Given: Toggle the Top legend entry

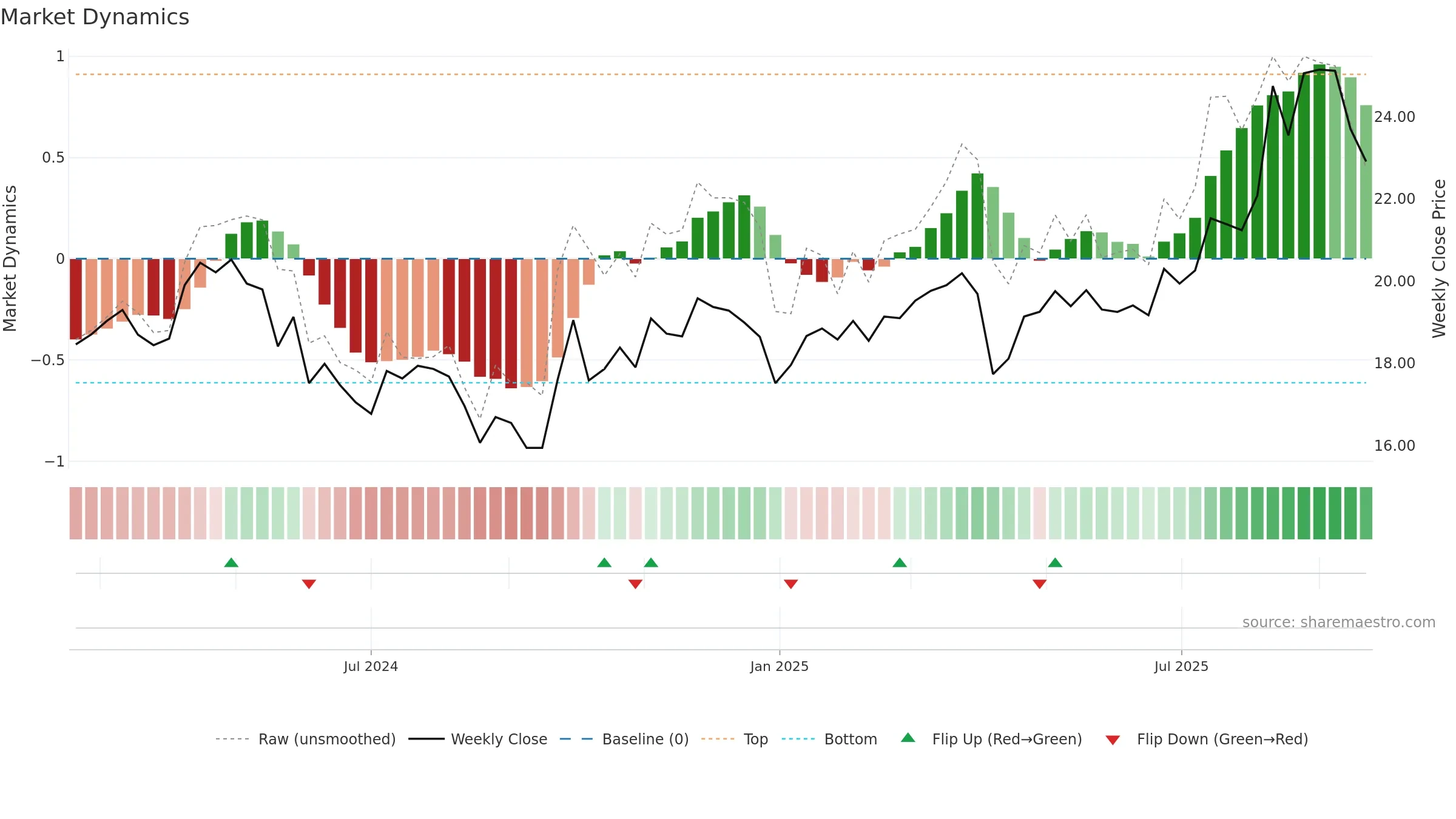Looking at the screenshot, I should (x=735, y=739).
